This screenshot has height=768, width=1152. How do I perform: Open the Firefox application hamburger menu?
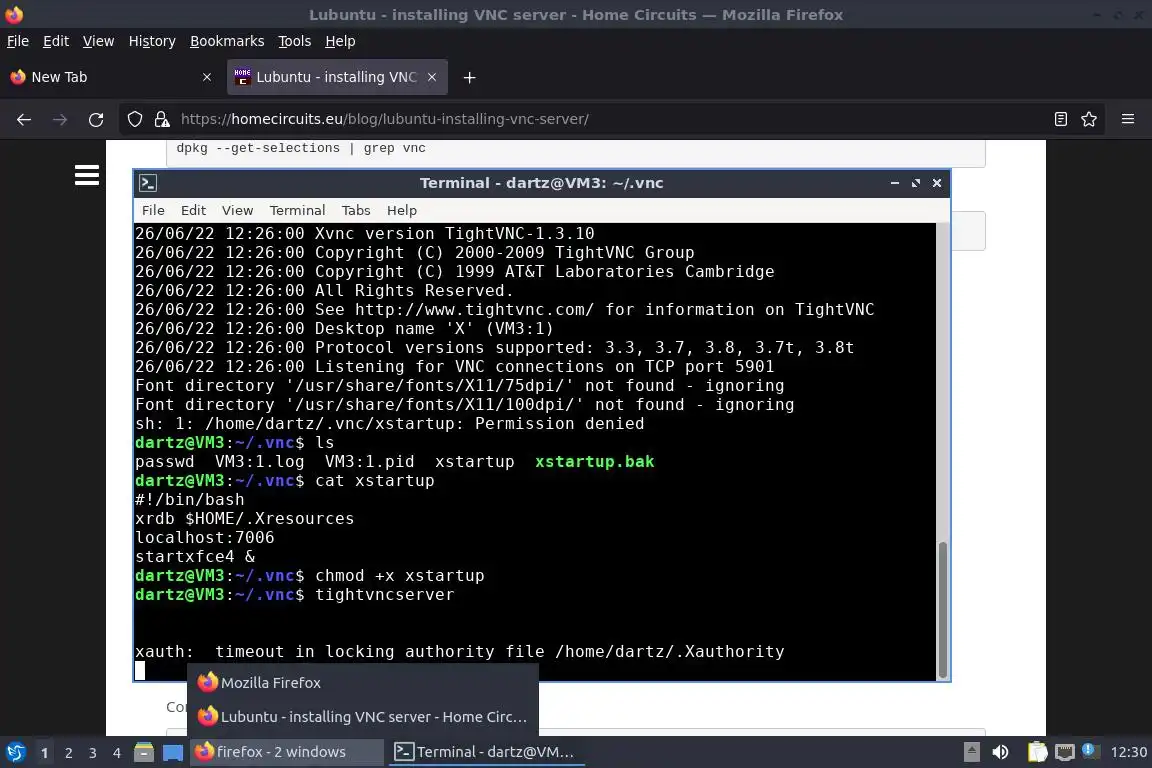[x=1128, y=119]
